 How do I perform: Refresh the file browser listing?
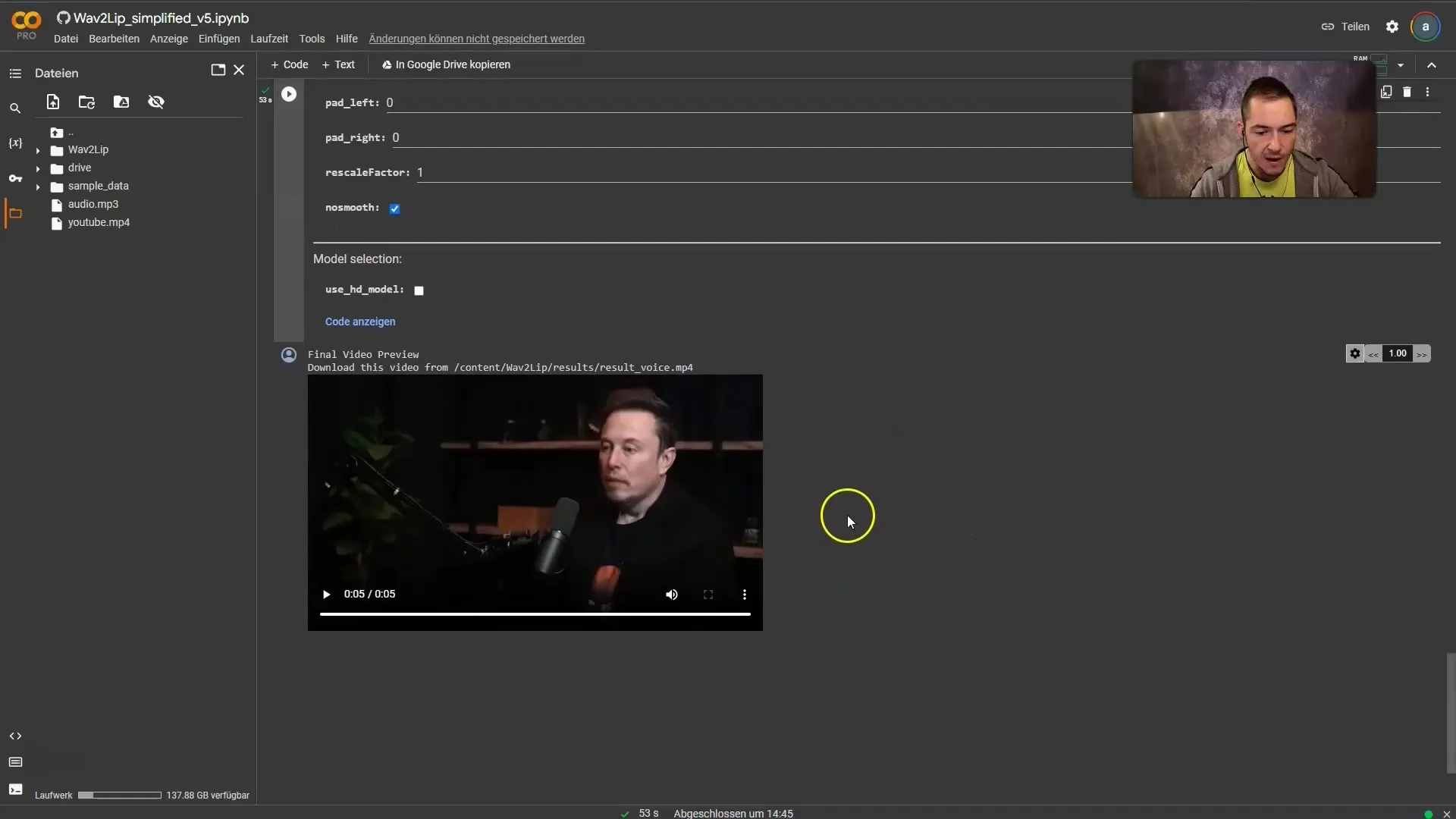(x=86, y=102)
